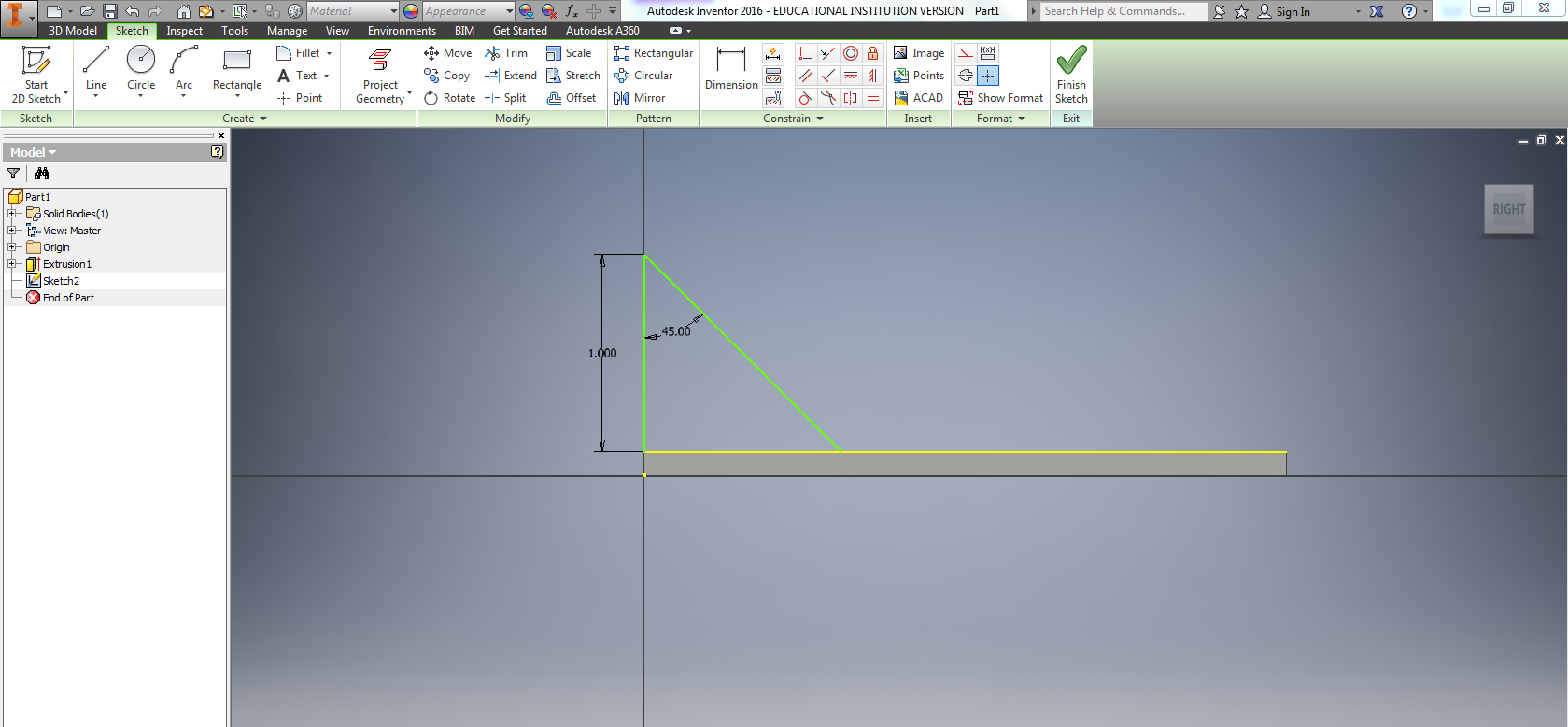Apply the Symmetric constraint
This screenshot has width=1568, height=727.
[x=850, y=98]
